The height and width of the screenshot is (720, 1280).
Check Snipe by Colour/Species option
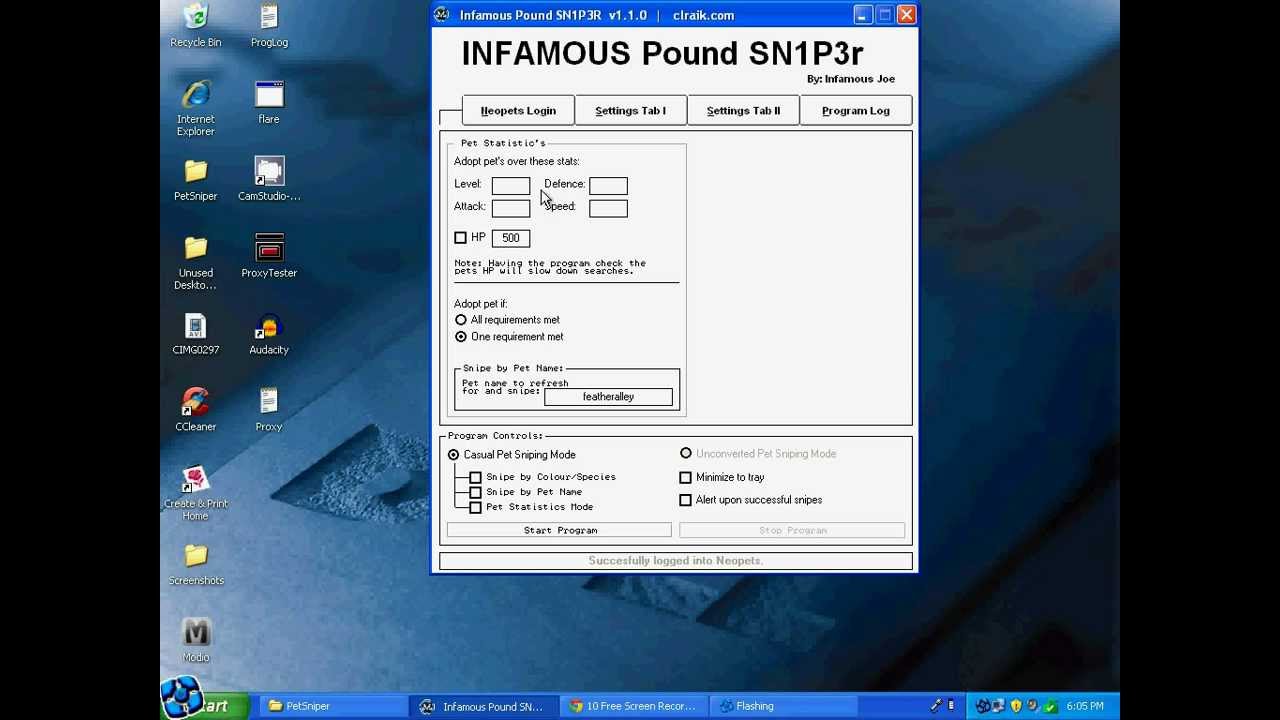(476, 478)
